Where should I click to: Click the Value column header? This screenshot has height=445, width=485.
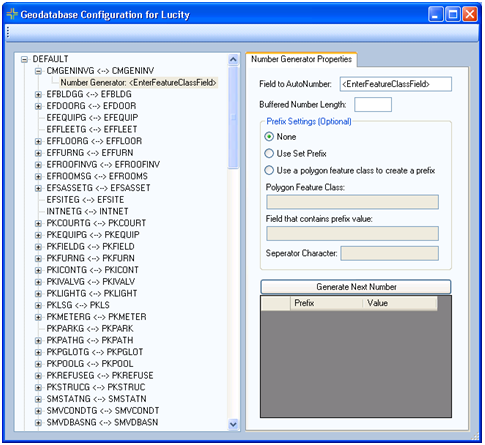tap(400, 303)
